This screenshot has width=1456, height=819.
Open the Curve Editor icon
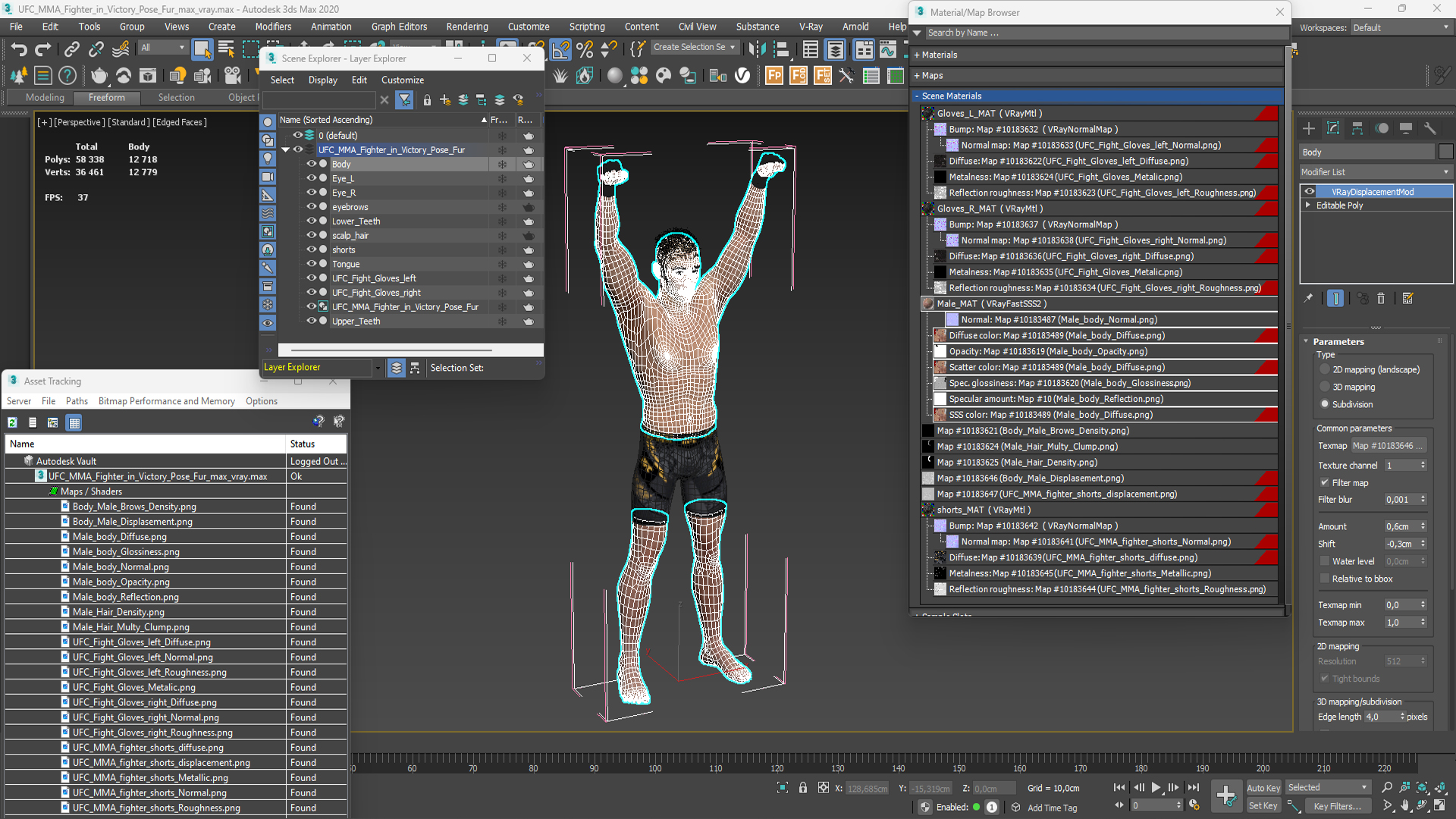[x=888, y=49]
